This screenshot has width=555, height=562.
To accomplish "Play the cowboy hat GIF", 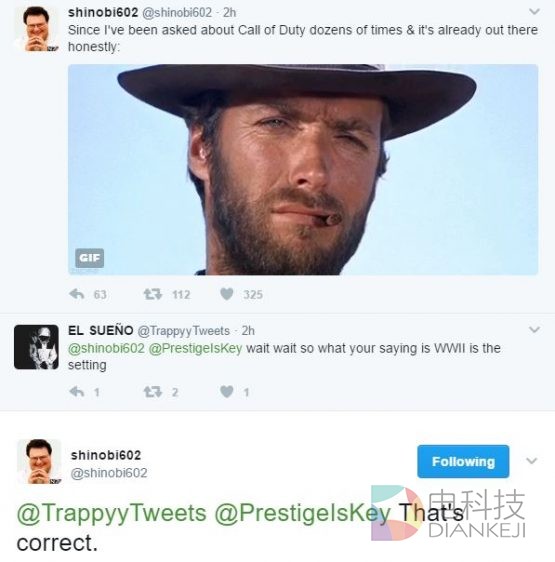I will (303, 170).
